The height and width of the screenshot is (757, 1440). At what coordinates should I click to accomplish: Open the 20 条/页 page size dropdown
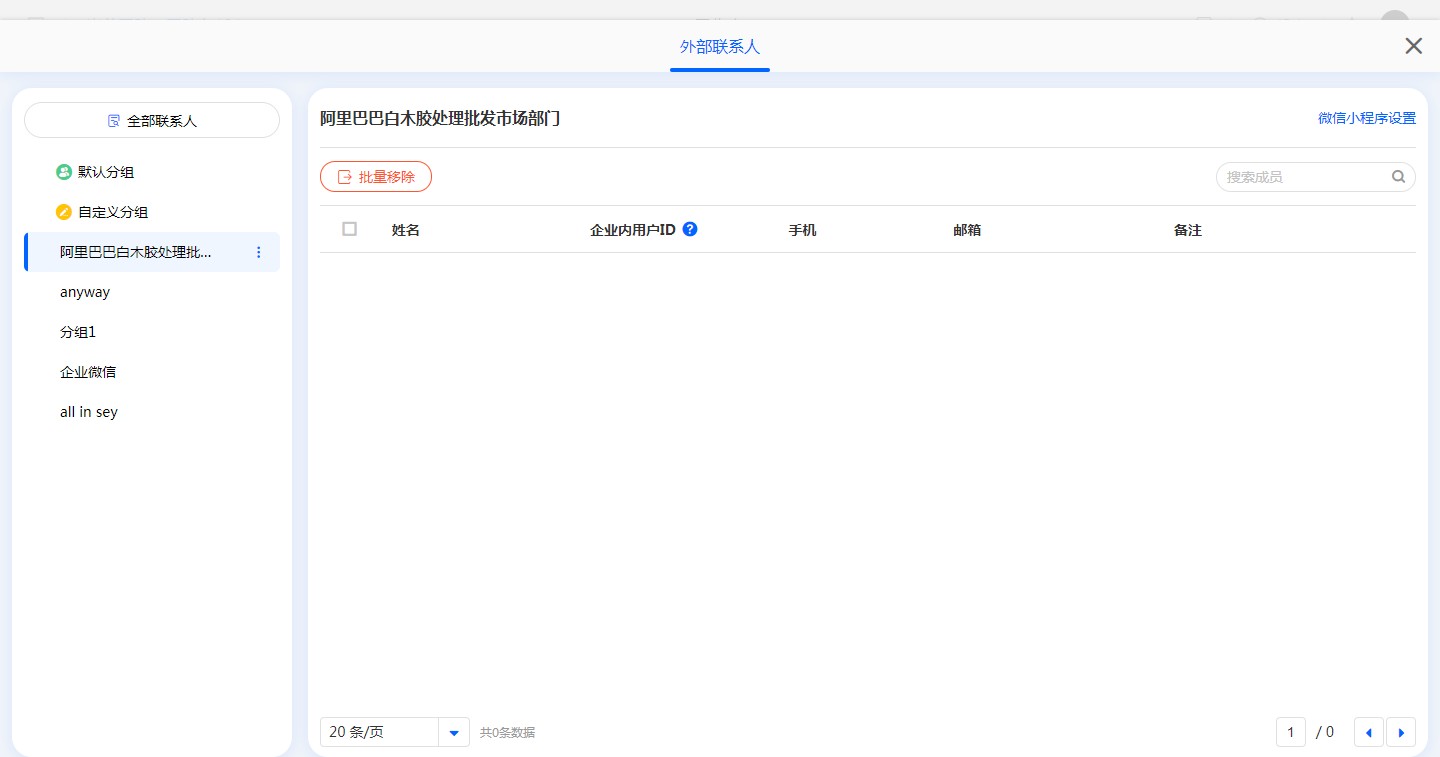pos(454,732)
